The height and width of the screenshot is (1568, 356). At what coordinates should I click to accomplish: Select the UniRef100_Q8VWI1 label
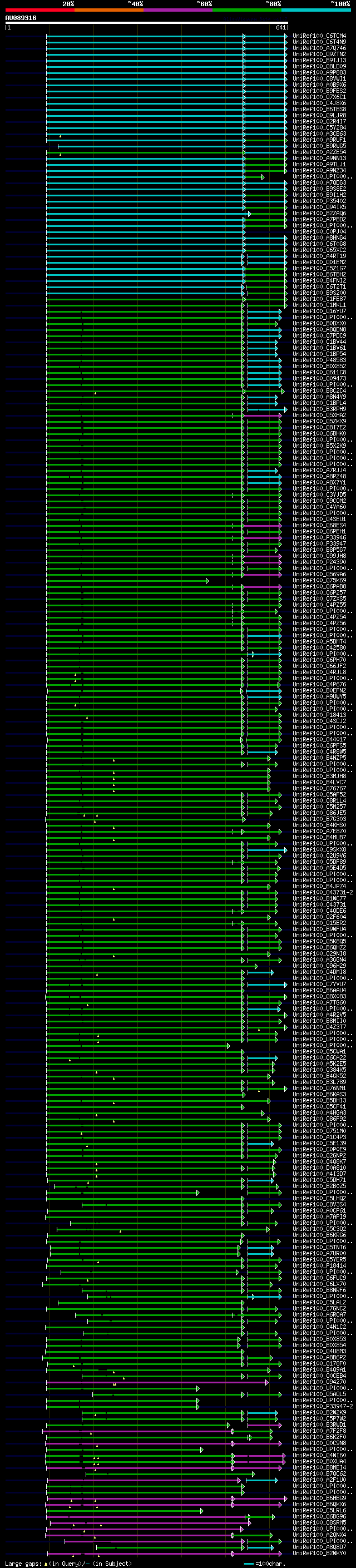pyautogui.click(x=319, y=78)
